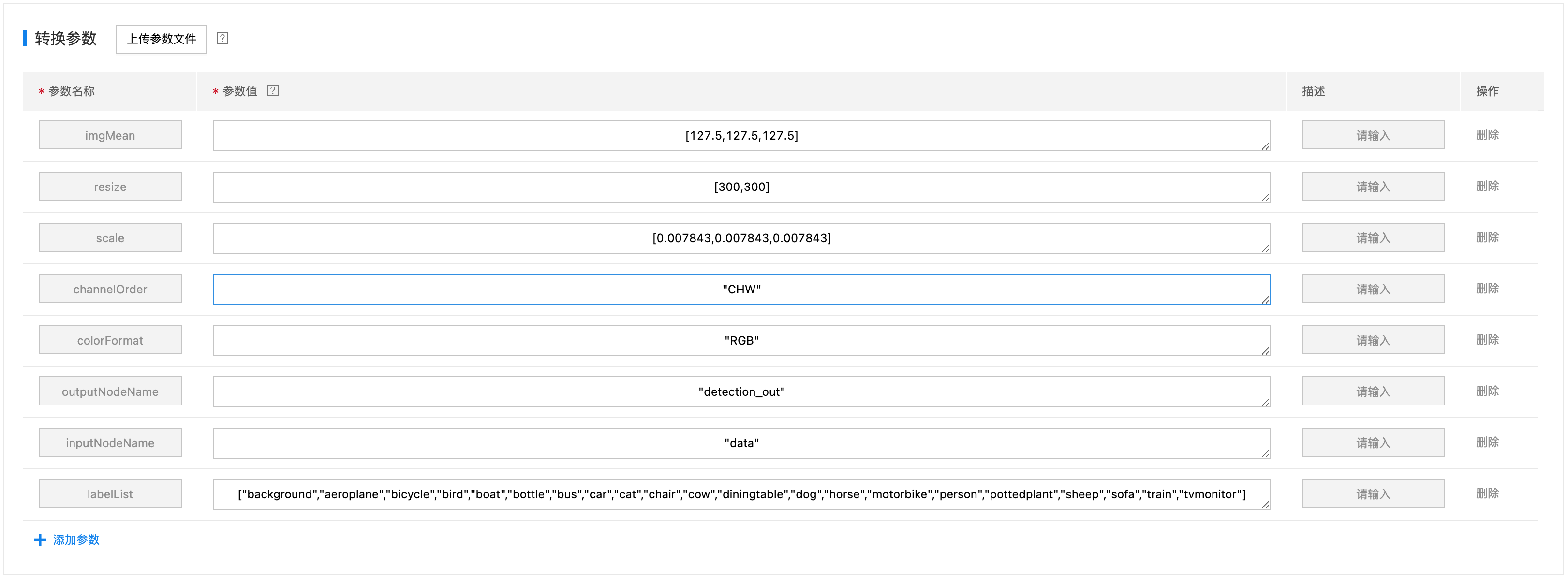Click the labelList name field
Viewport: 1568px width, 579px height.
coord(110,494)
